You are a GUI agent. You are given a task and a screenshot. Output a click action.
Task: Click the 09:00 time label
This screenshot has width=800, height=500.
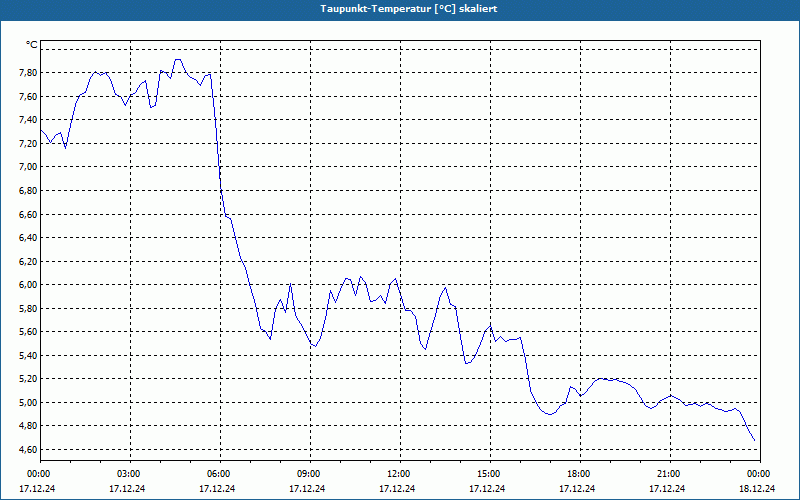308,474
